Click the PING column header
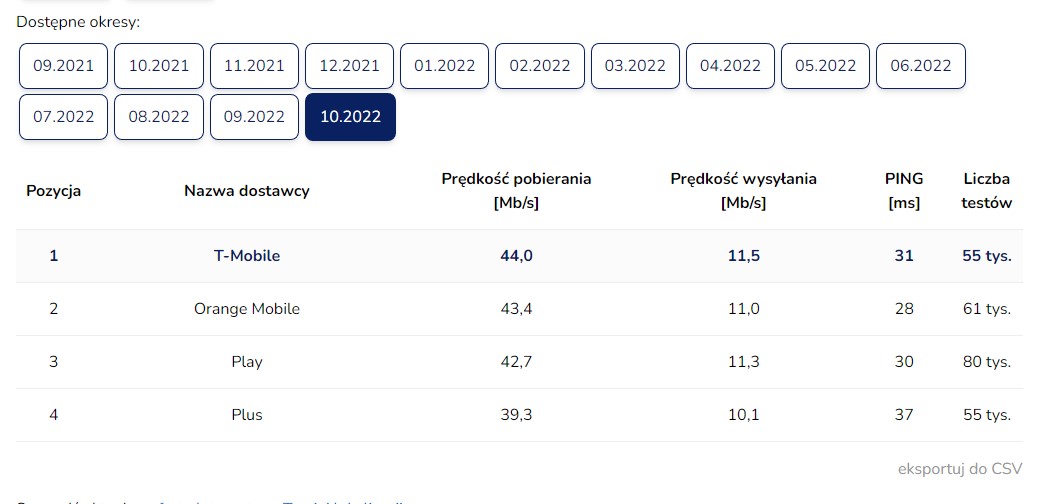Screen dimensions: 1046x504 coord(904,190)
